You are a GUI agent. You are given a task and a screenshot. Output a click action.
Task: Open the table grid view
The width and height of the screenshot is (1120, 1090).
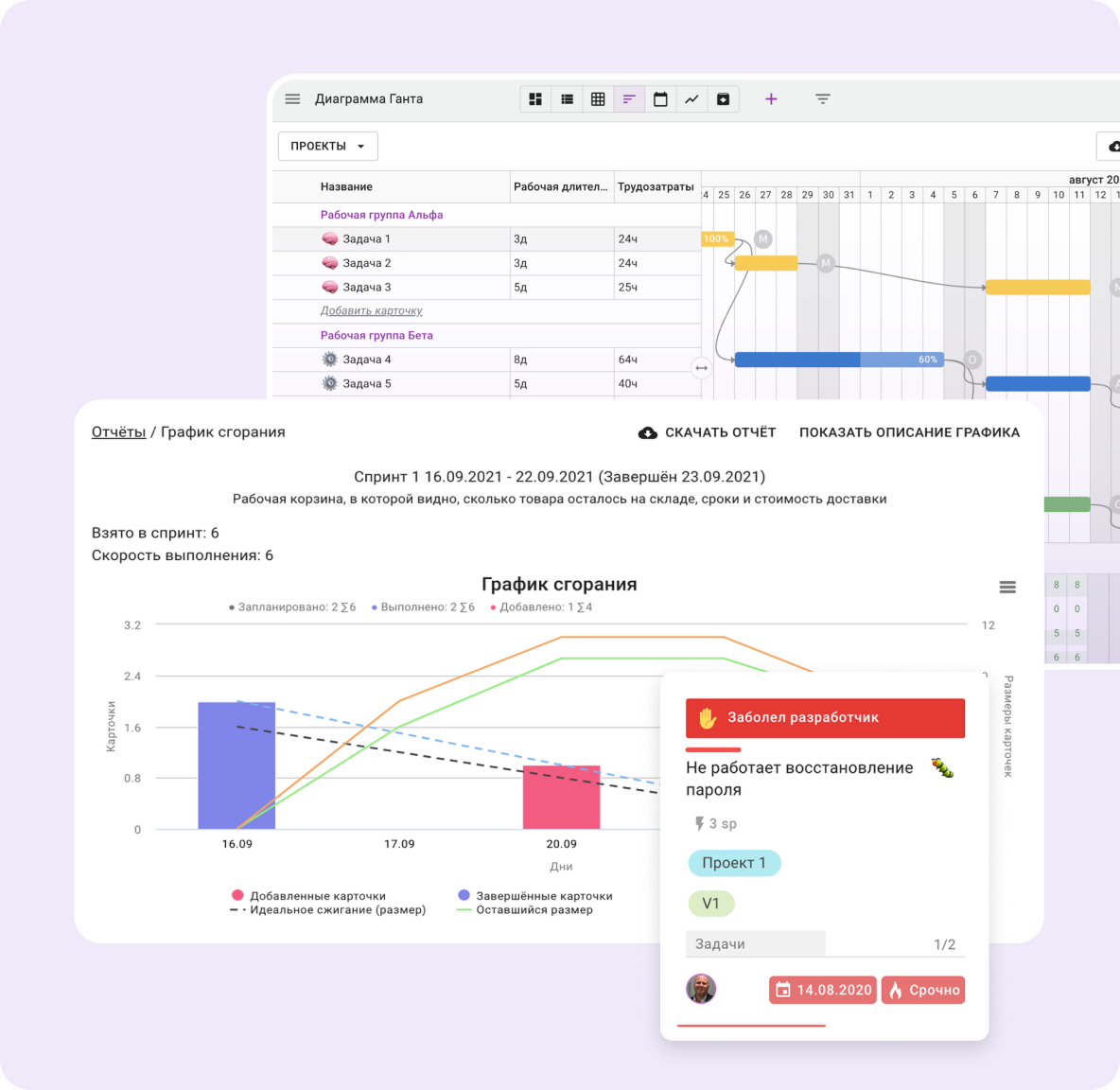(x=598, y=99)
